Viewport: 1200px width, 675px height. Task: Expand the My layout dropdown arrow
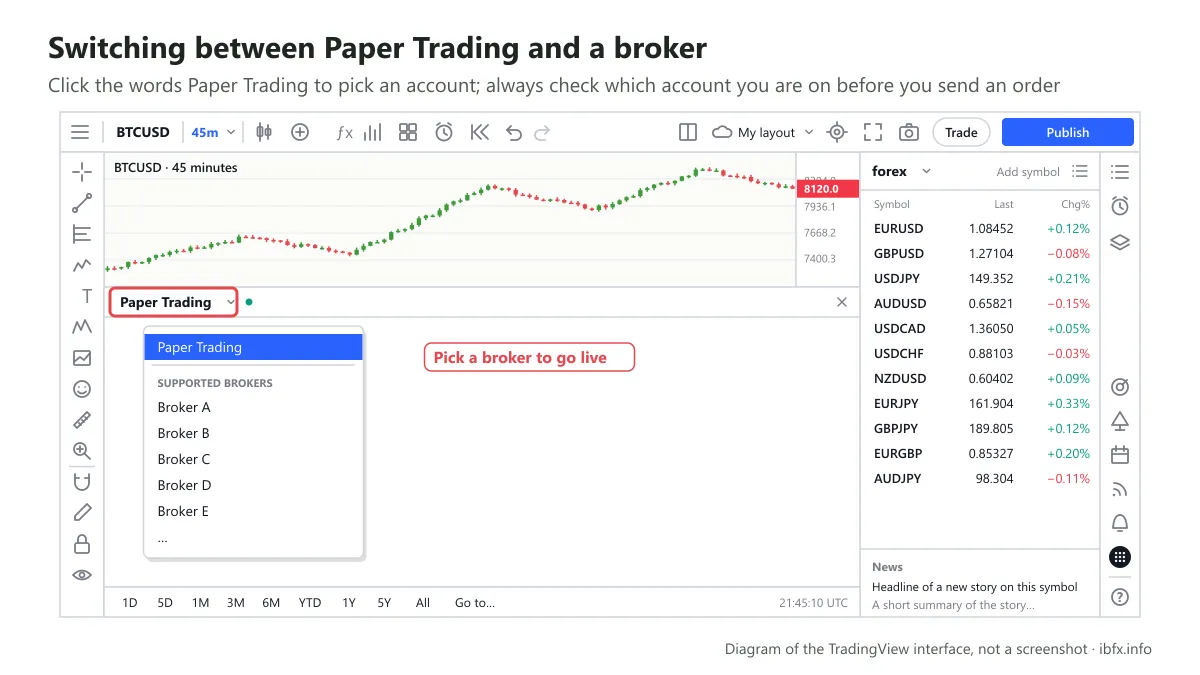pyautogui.click(x=809, y=132)
